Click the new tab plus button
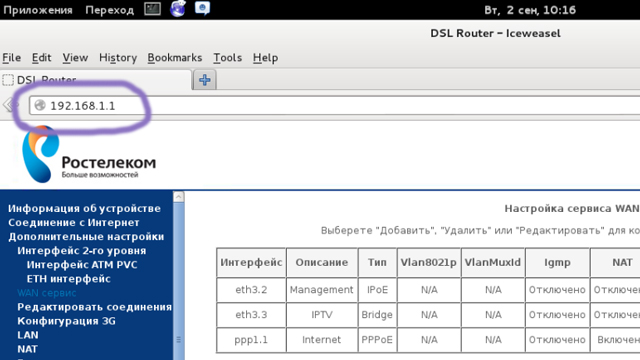Image resolution: width=640 pixels, height=360 pixels. click(204, 80)
